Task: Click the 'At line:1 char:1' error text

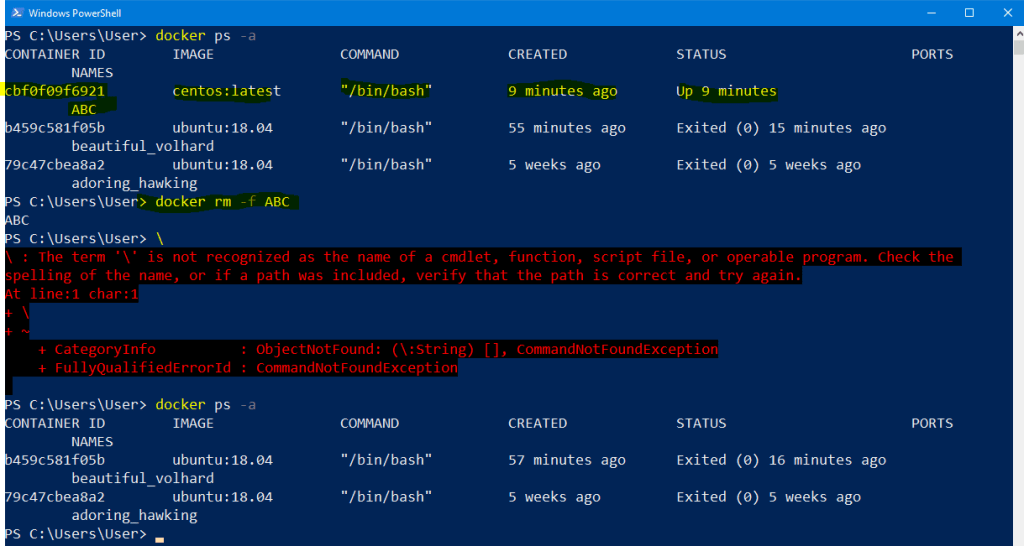Action: pos(71,294)
